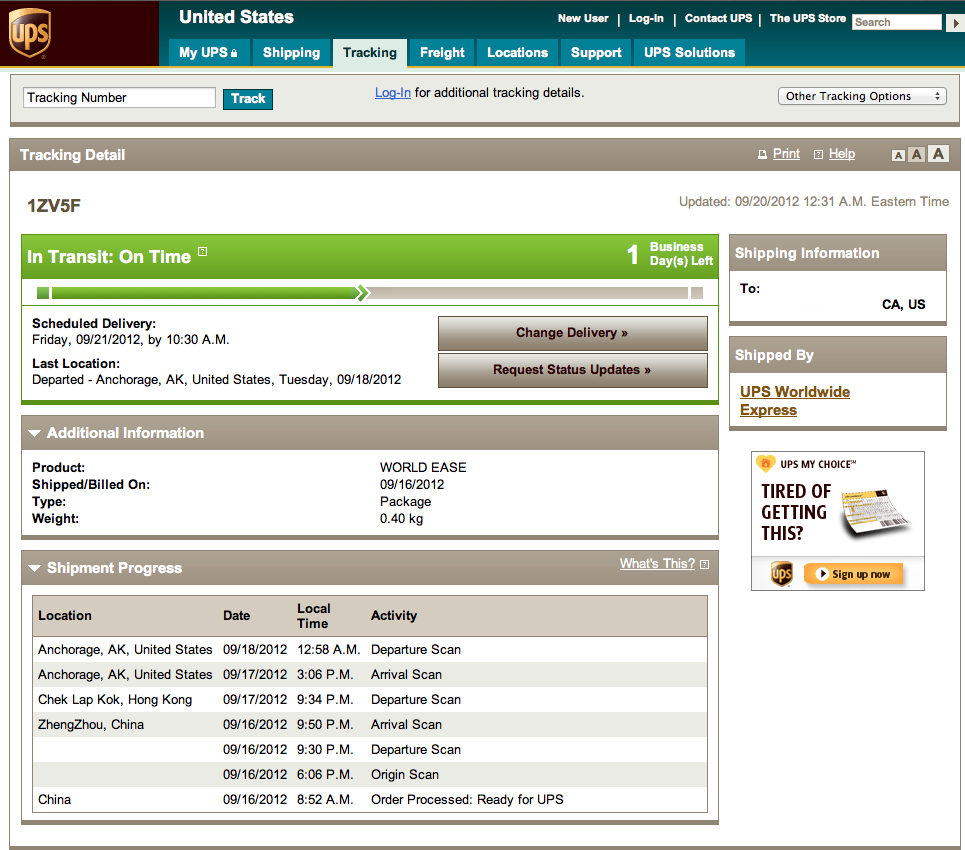
Task: Click the Change Delivery button
Action: 572,333
